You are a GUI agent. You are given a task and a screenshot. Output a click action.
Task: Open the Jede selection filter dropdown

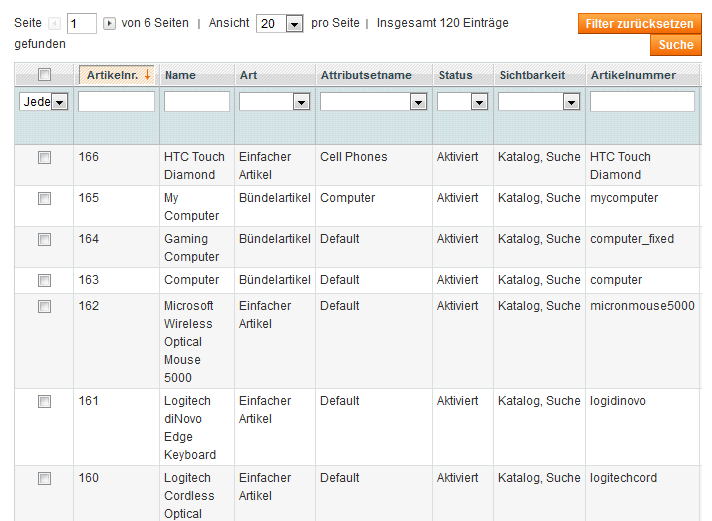coord(44,102)
